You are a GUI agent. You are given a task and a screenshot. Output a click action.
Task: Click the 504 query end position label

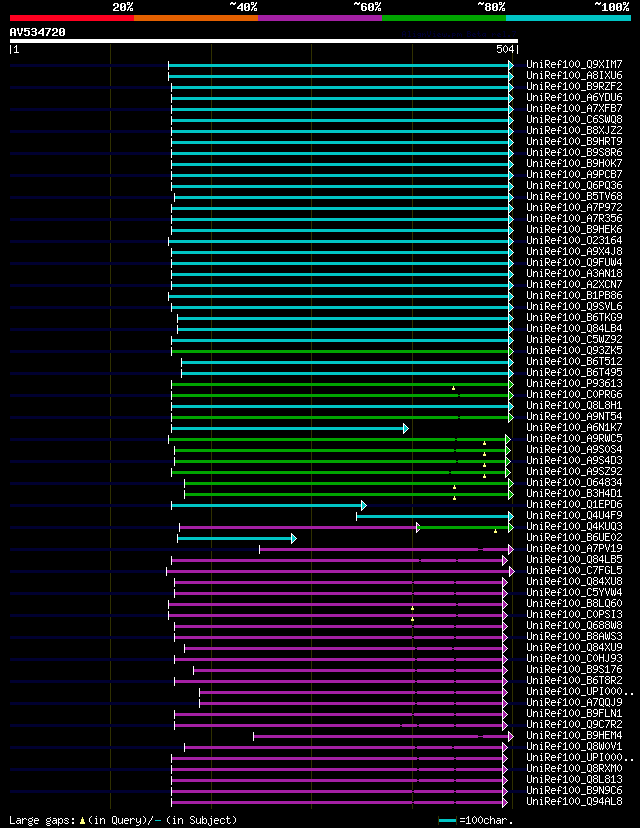pos(505,50)
